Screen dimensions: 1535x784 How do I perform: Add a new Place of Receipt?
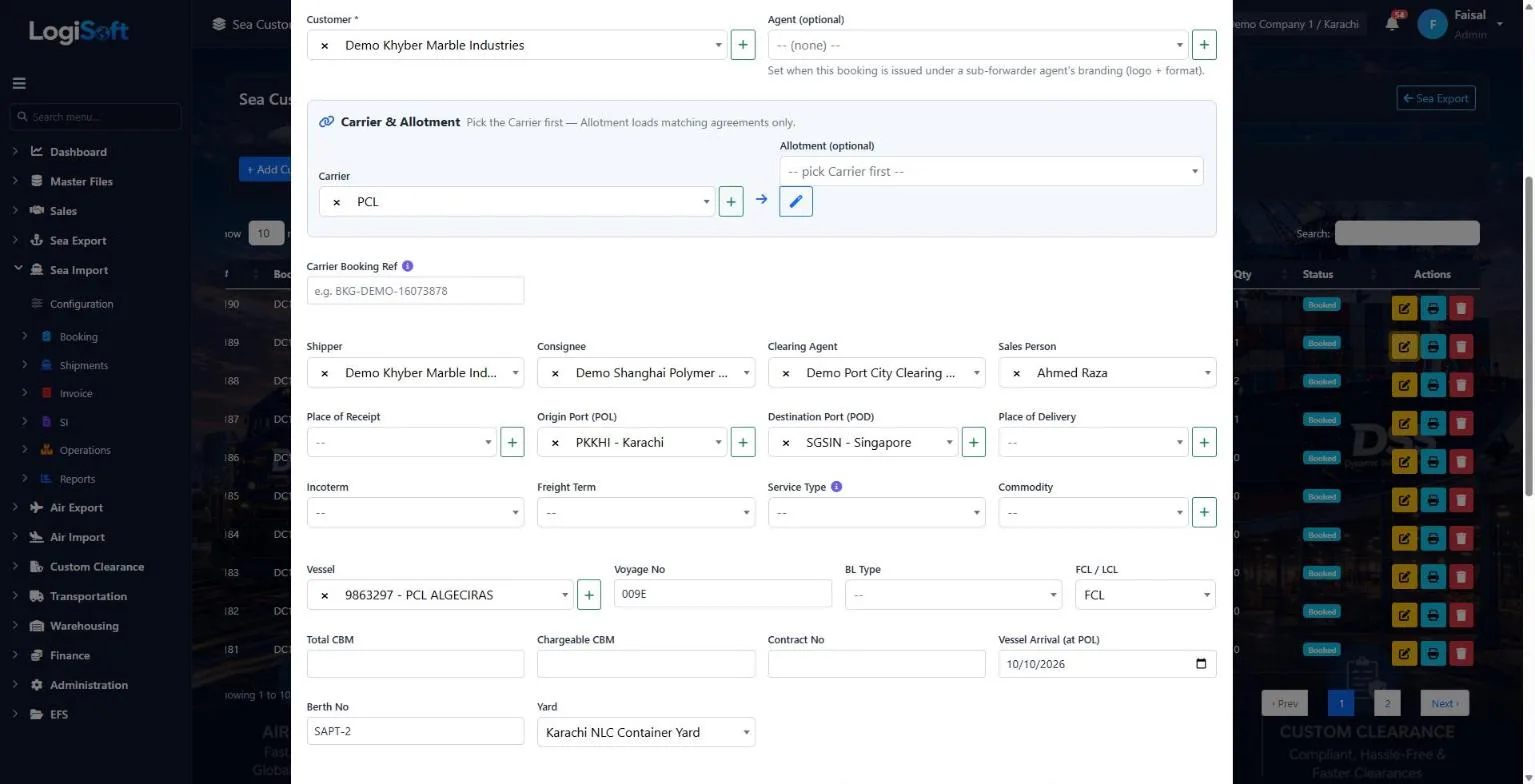512,442
